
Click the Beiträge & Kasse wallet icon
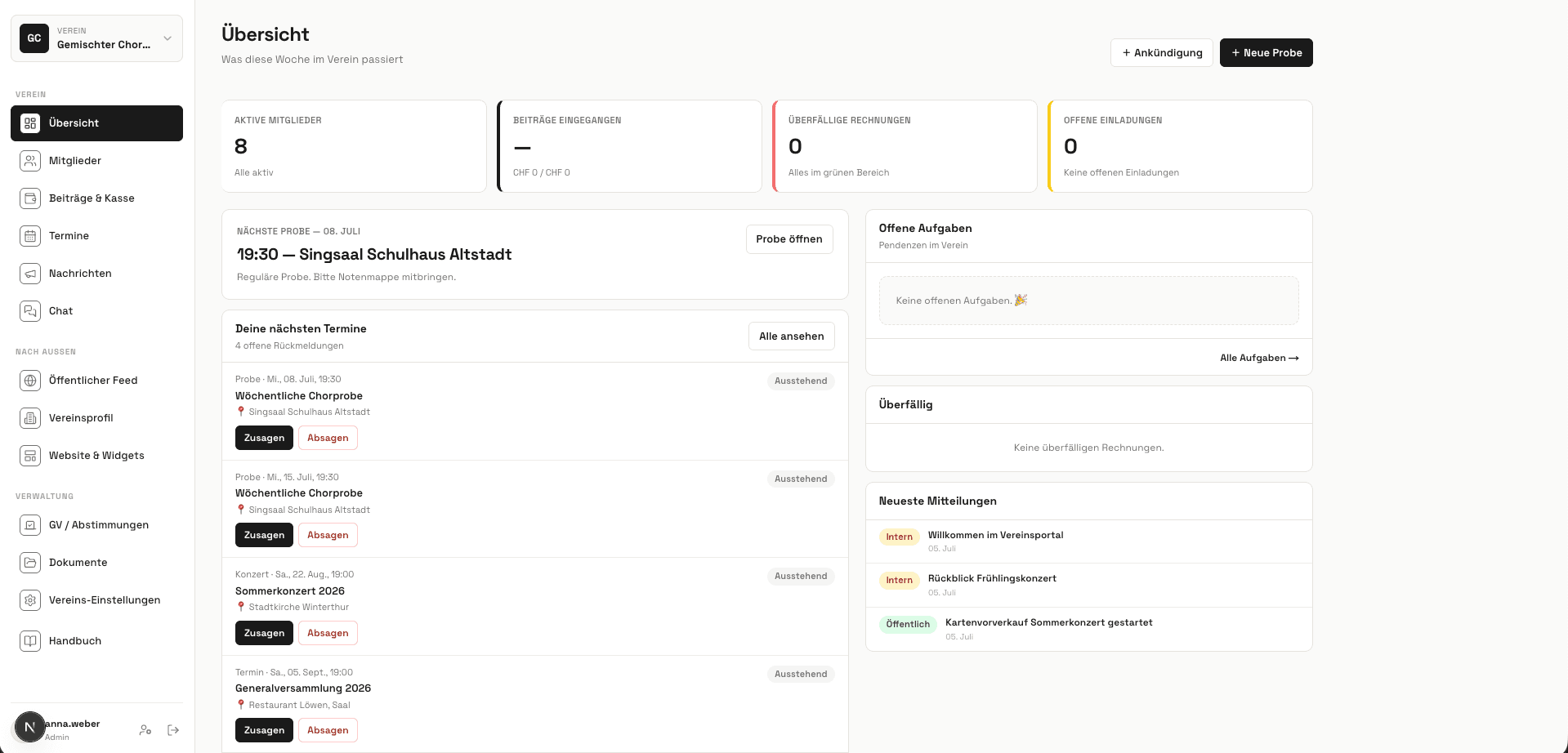(x=30, y=198)
